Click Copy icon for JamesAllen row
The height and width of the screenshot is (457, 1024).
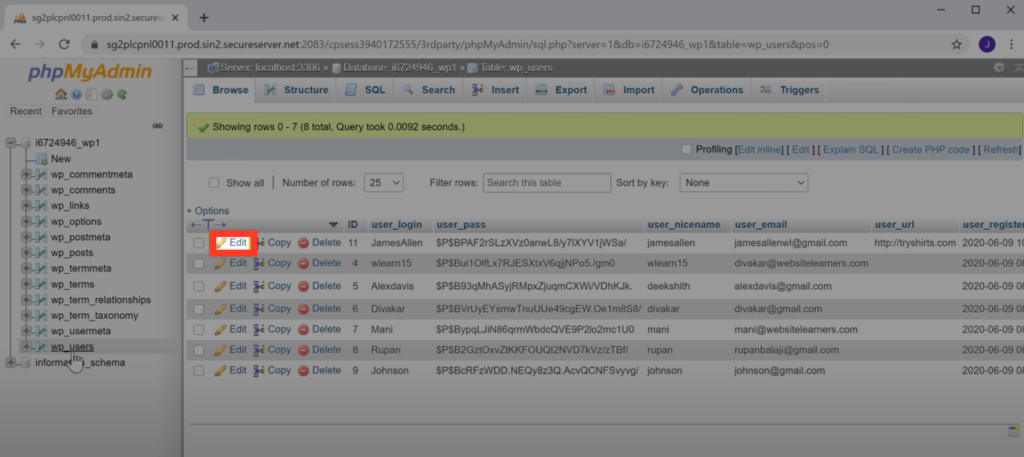pyautogui.click(x=259, y=243)
